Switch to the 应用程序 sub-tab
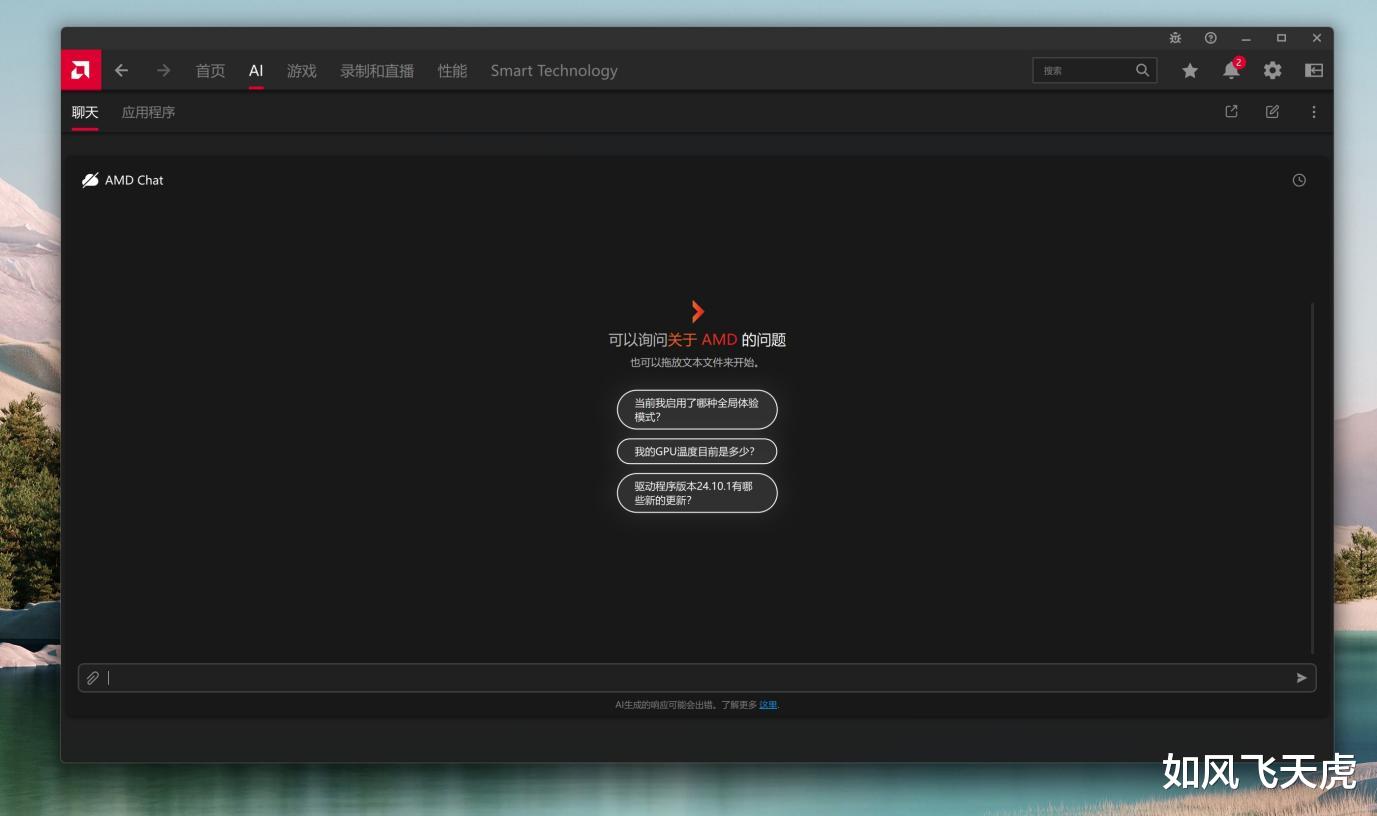 click(x=148, y=112)
